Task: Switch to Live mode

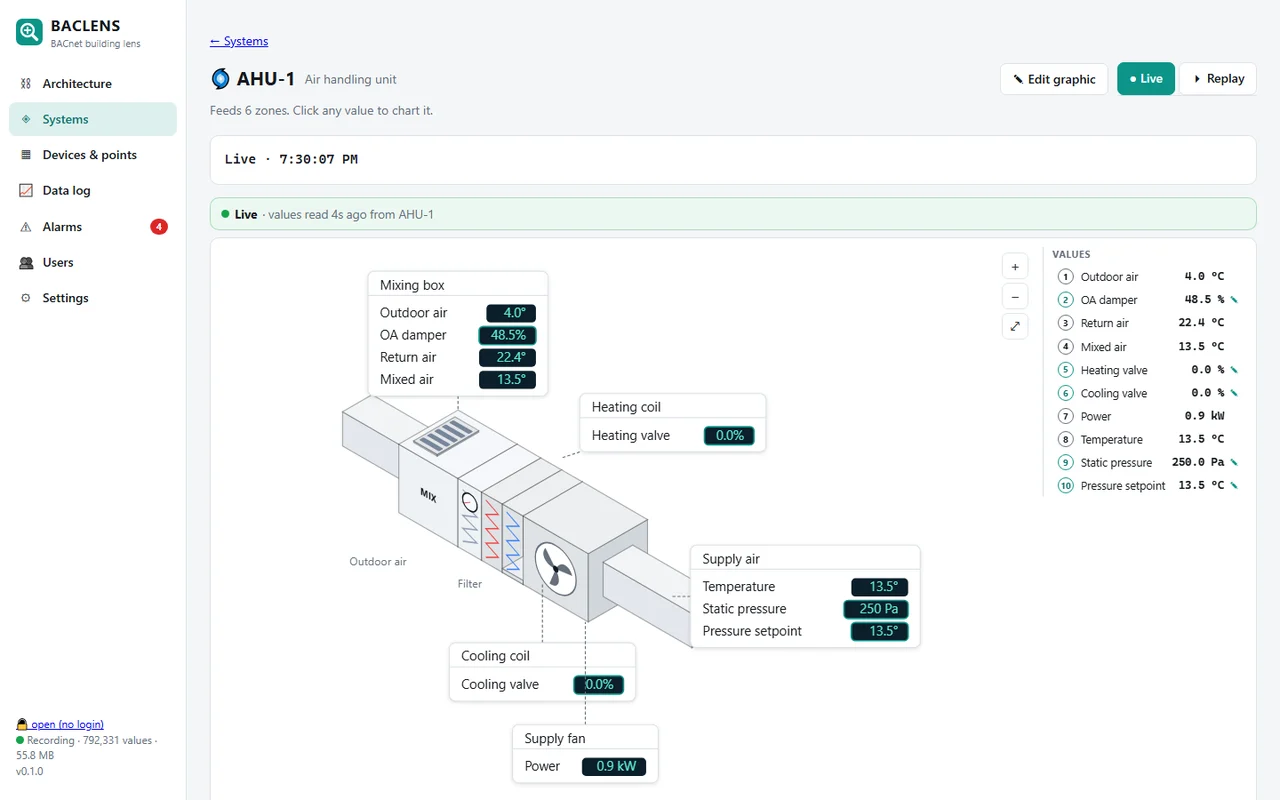Action: pyautogui.click(x=1146, y=79)
